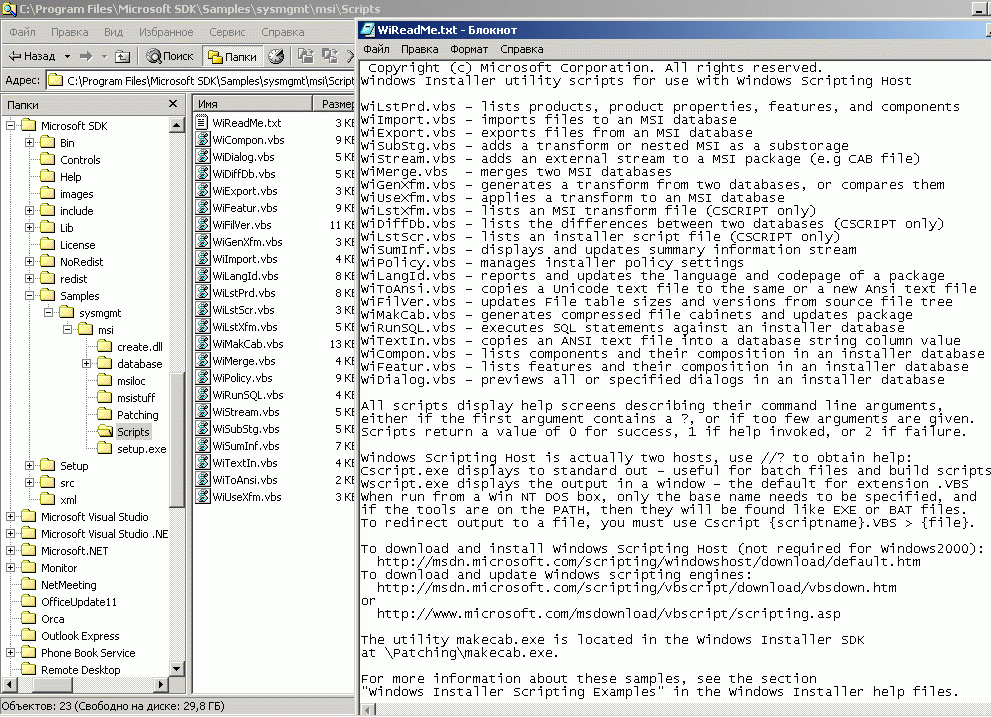Image resolution: width=991 pixels, height=717 pixels.
Task: Click folder tree scroll down arrow
Action: pos(176,668)
